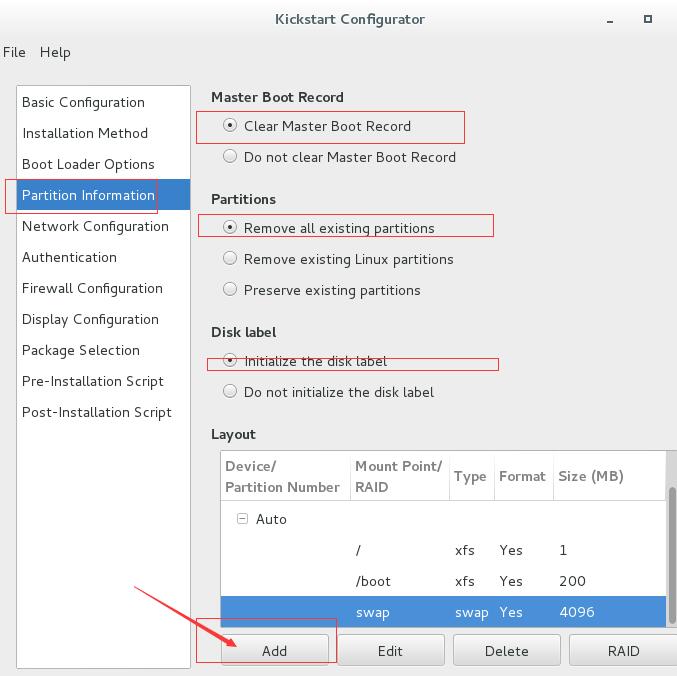Select the /boot partition row
This screenshot has height=676, width=677.
point(443,581)
